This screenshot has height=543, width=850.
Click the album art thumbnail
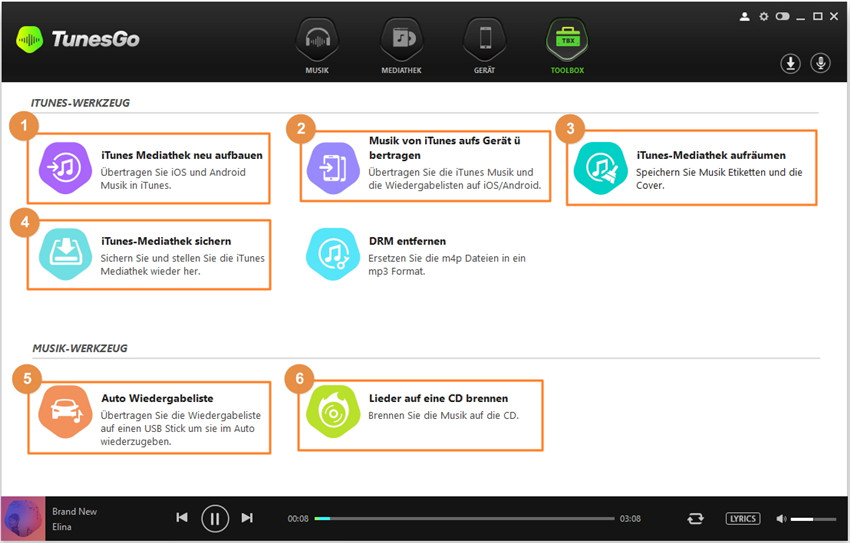click(23, 519)
